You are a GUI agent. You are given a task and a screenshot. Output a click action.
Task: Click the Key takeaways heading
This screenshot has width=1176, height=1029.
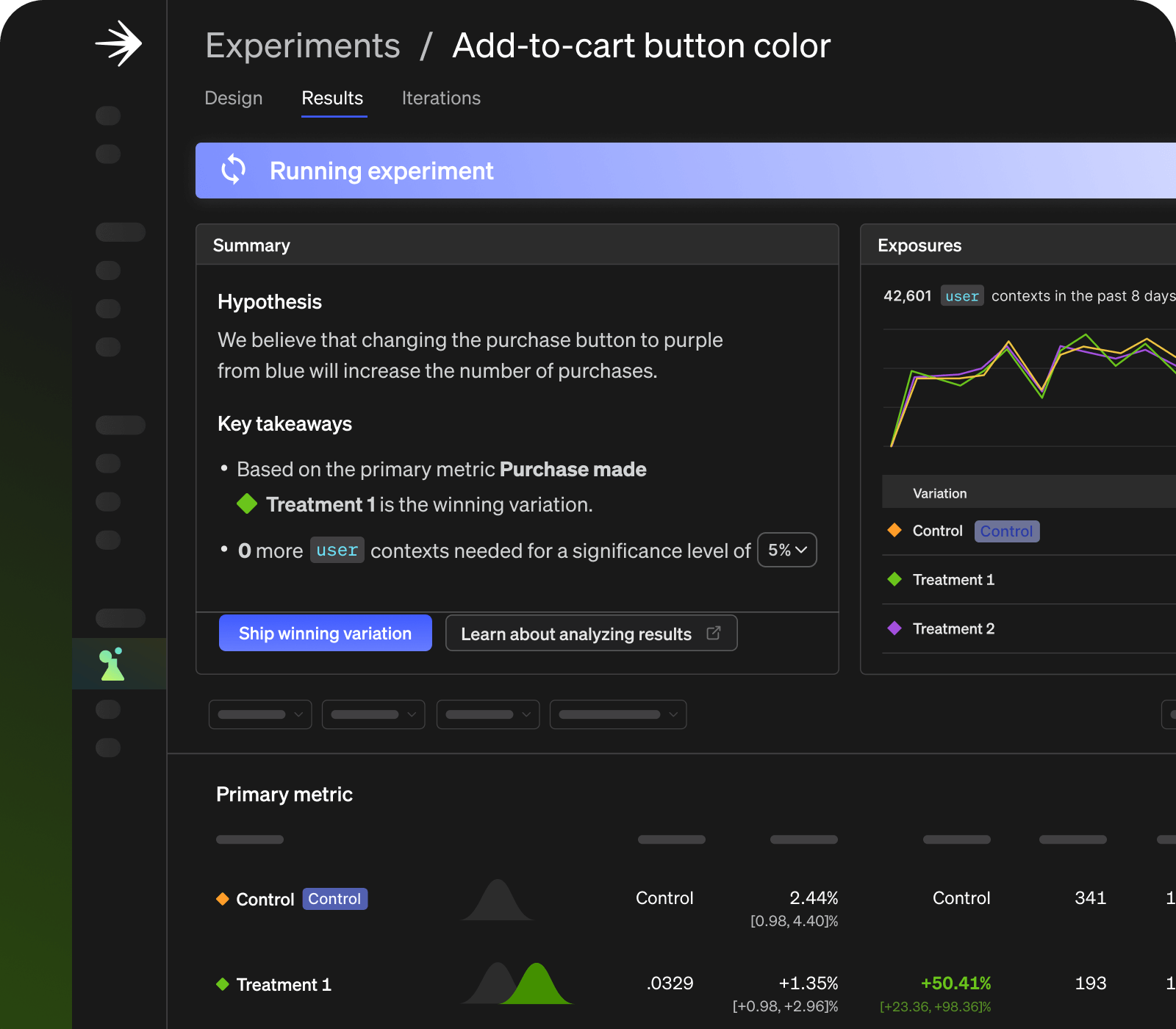click(285, 423)
